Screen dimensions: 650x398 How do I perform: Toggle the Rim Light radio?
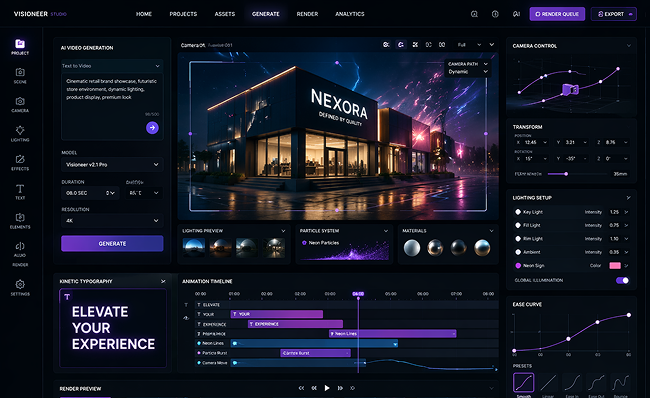click(x=518, y=239)
